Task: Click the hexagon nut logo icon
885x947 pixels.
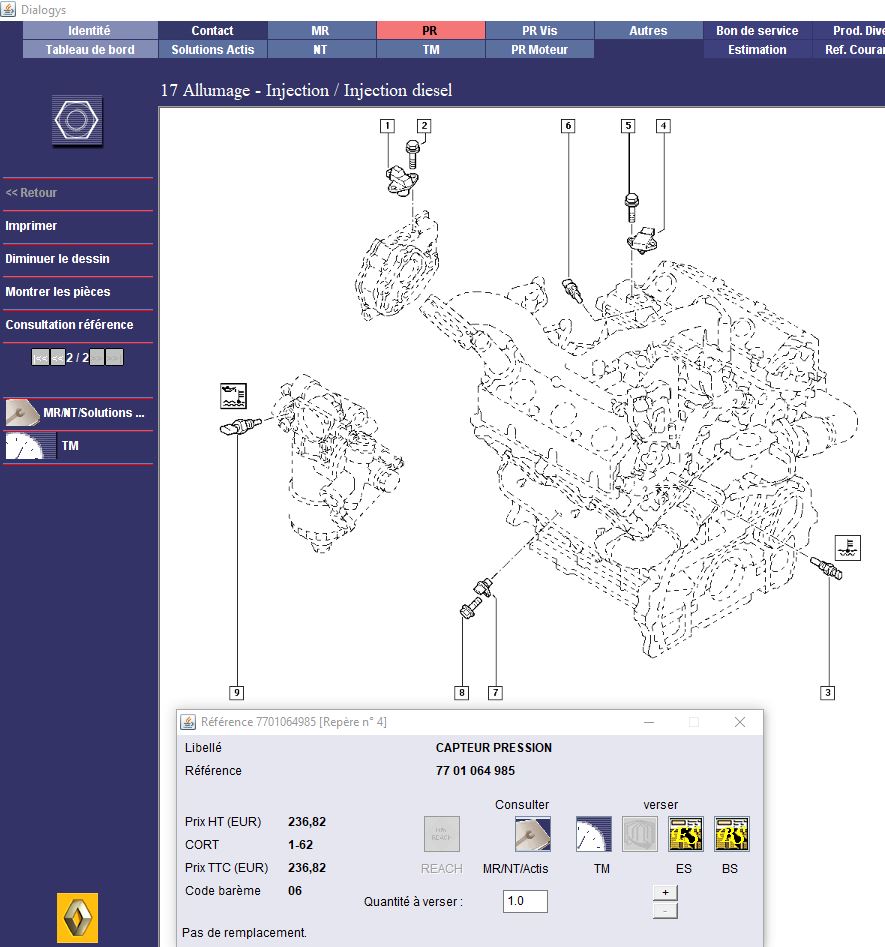Action: click(77, 122)
